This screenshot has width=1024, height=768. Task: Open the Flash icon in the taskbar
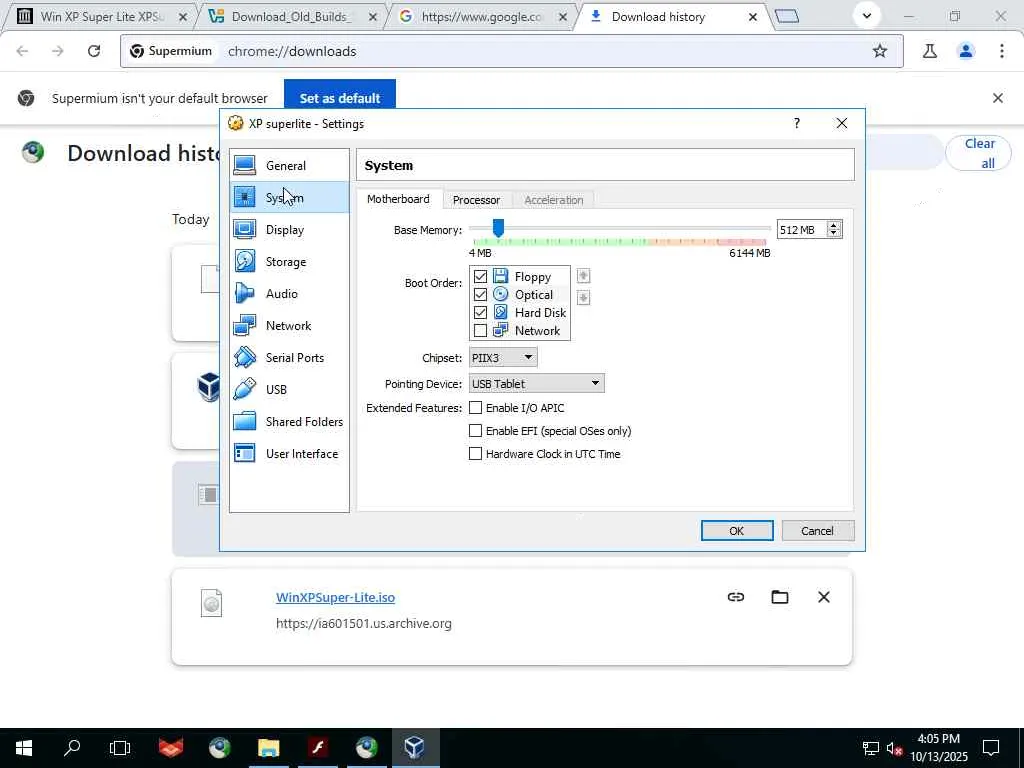tap(317, 747)
